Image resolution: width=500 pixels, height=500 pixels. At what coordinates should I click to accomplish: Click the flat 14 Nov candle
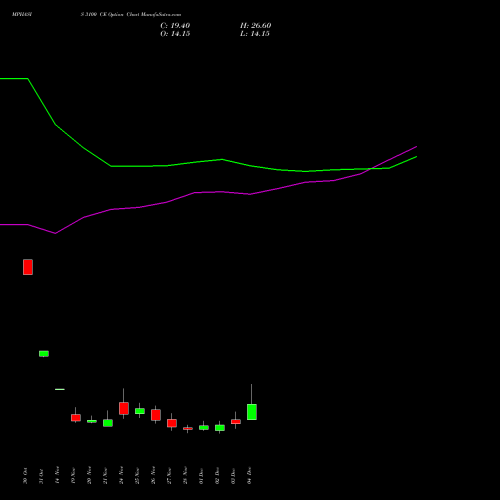(x=60, y=389)
